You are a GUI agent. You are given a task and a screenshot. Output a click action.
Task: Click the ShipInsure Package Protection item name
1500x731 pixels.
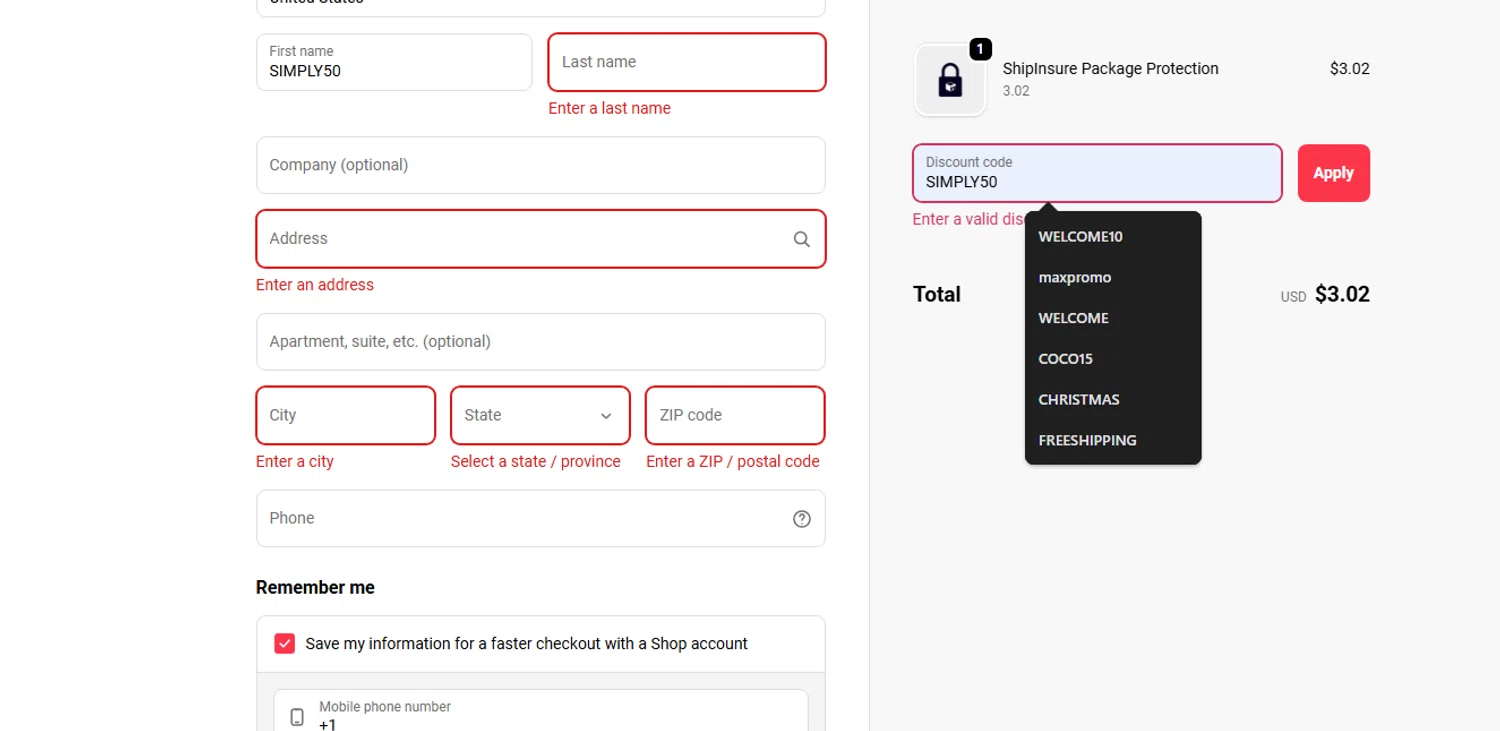pos(1110,69)
